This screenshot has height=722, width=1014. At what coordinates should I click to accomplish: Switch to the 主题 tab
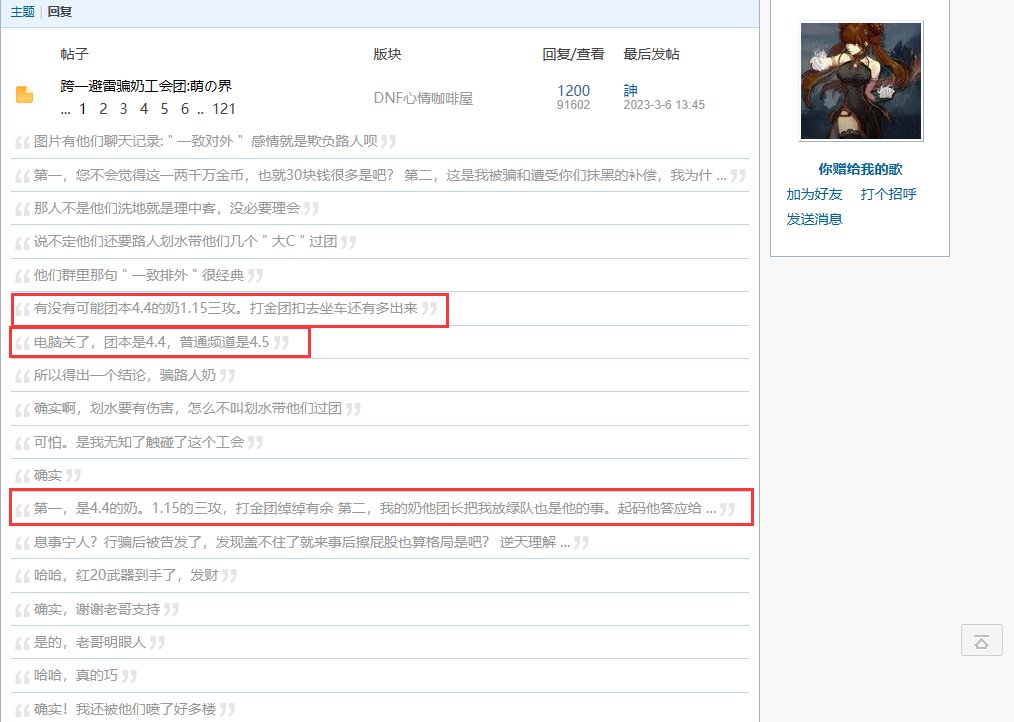pyautogui.click(x=22, y=12)
